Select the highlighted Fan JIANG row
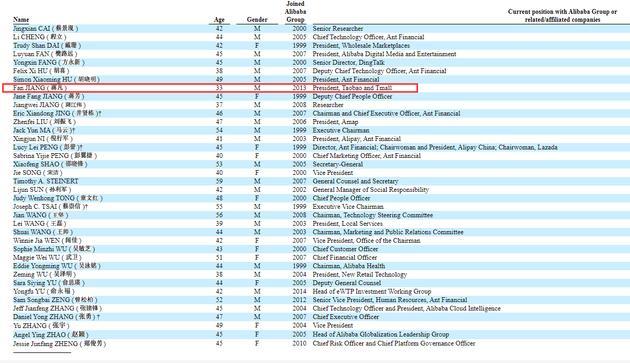630x363 pixels. [x=210, y=88]
